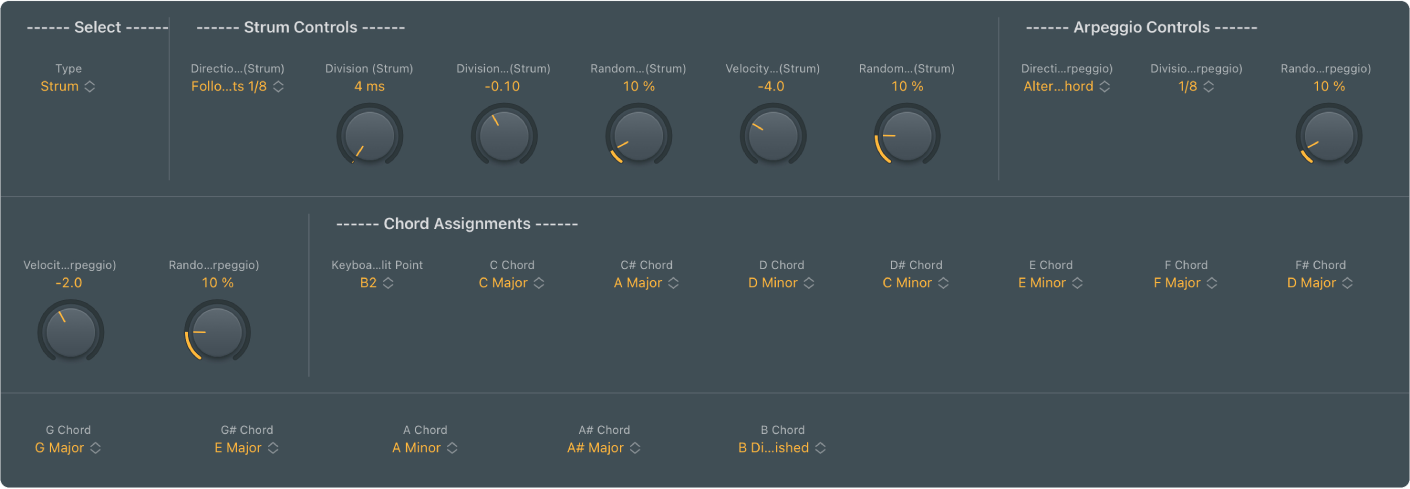Open the arpeggio Division dropdown set to 1/8

pos(1196,87)
